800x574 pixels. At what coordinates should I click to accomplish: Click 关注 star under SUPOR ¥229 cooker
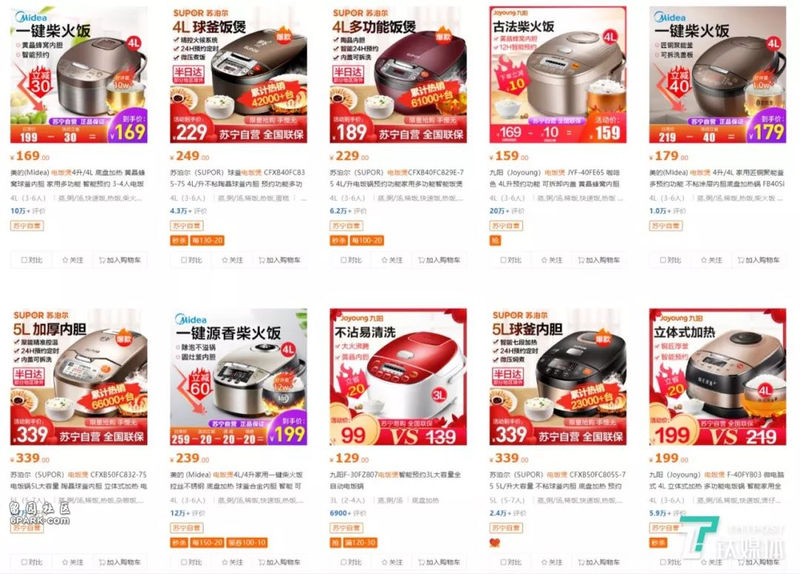pos(392,260)
